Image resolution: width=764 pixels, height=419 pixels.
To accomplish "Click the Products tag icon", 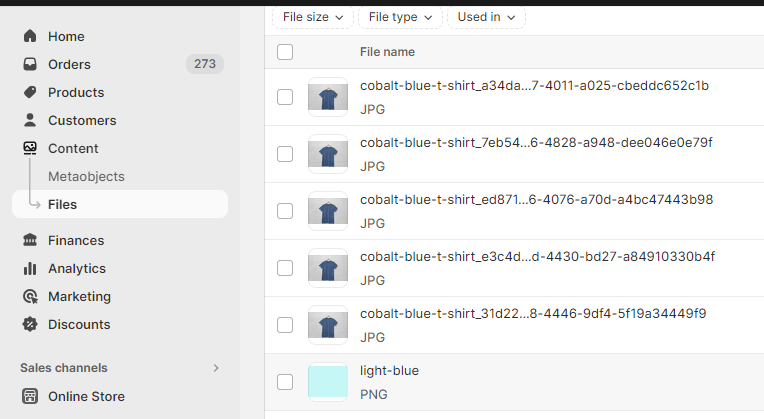I will click(x=29, y=92).
